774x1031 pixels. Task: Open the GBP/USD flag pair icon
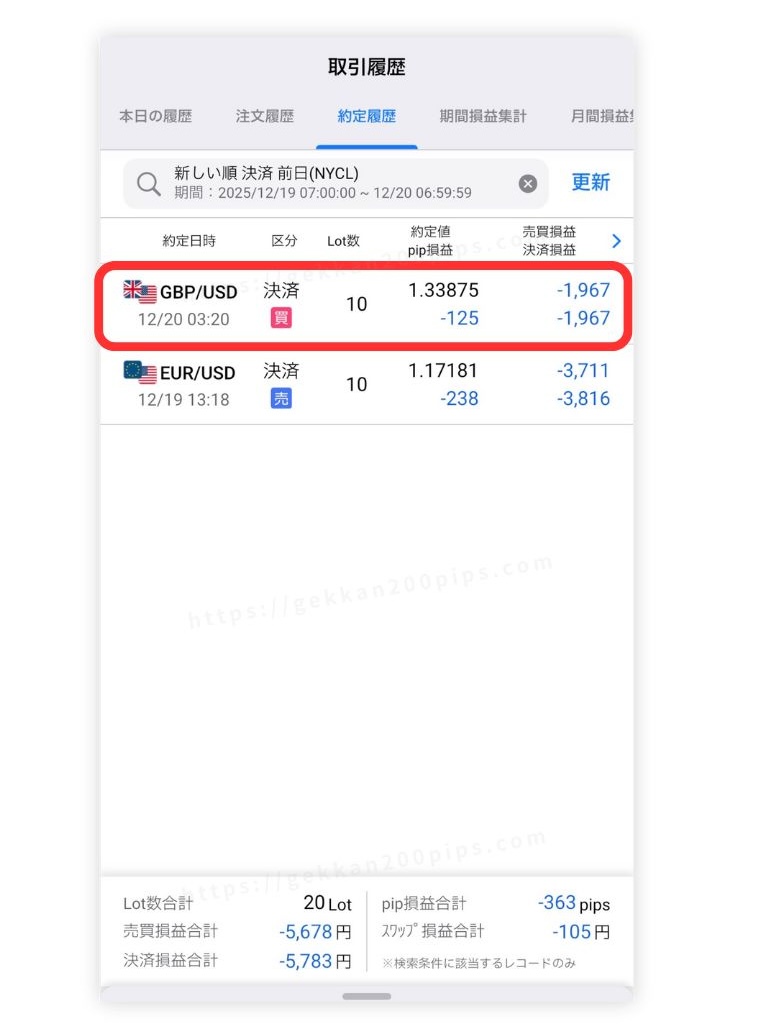[x=140, y=291]
